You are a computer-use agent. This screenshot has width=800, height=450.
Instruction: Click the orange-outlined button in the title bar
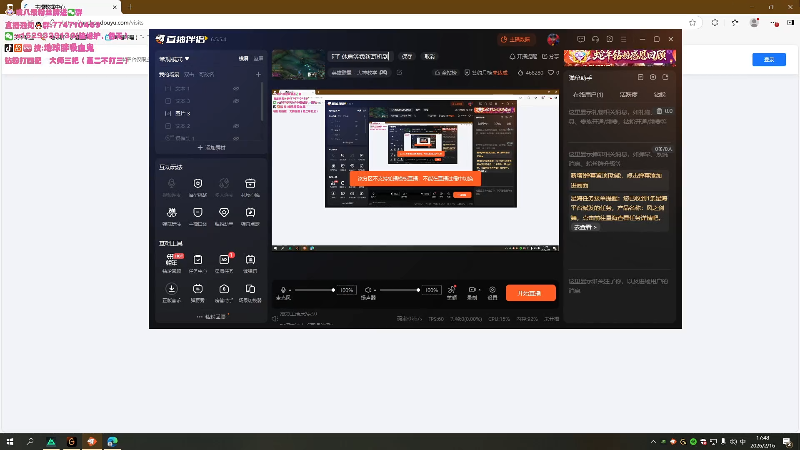[x=516, y=39]
